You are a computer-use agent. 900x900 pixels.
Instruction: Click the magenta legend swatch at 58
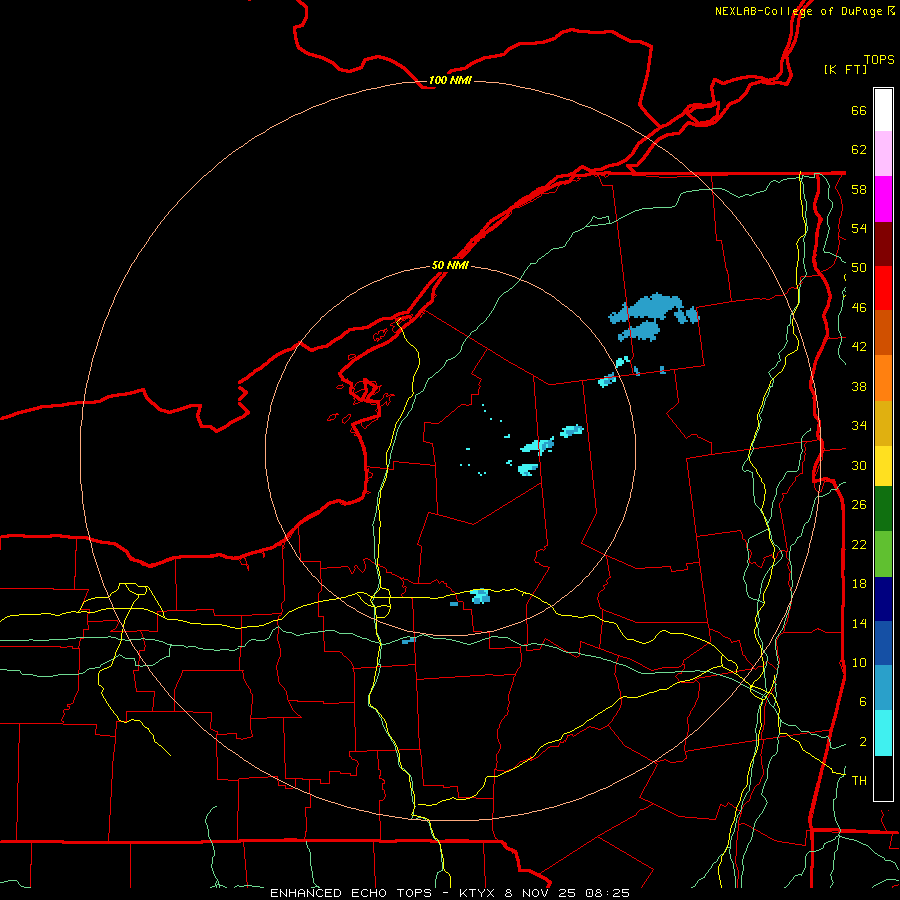pos(883,199)
